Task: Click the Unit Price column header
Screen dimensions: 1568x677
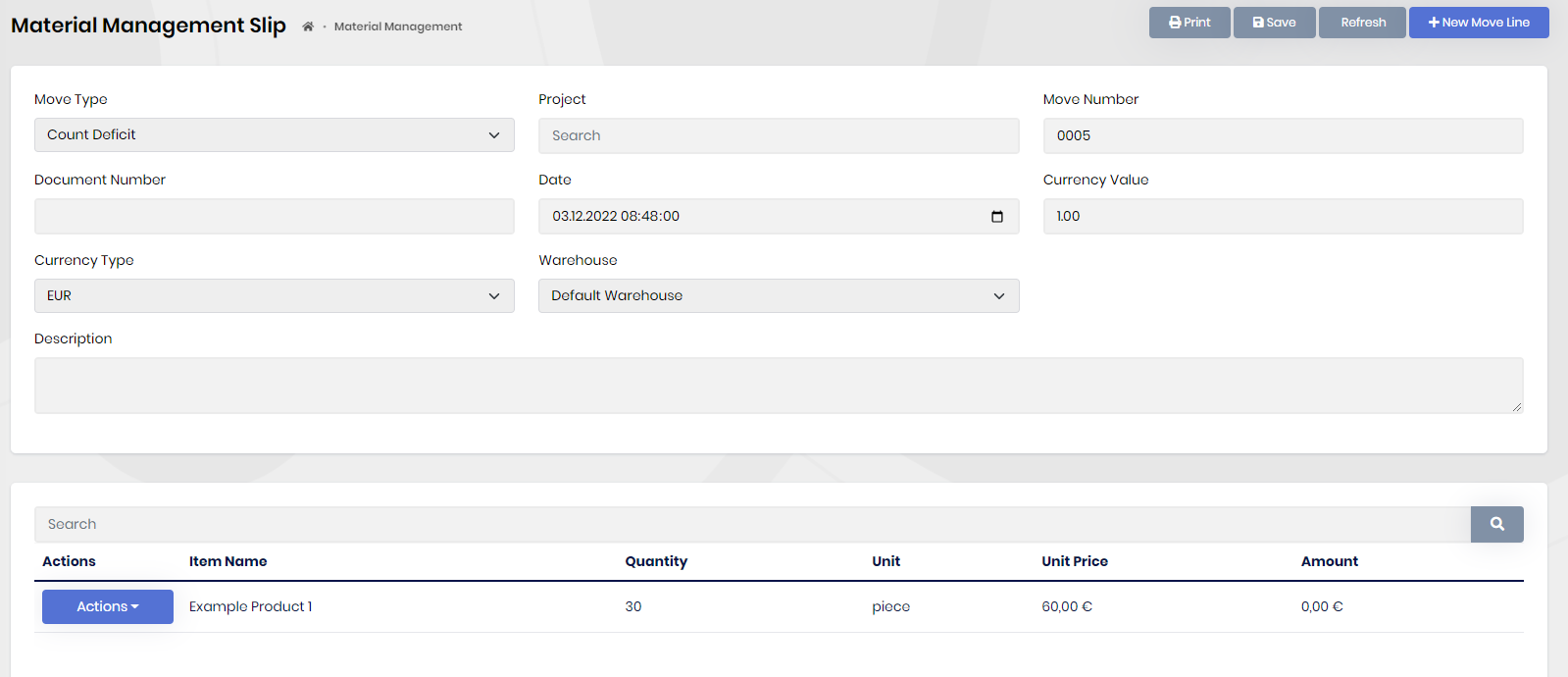Action: [1075, 561]
